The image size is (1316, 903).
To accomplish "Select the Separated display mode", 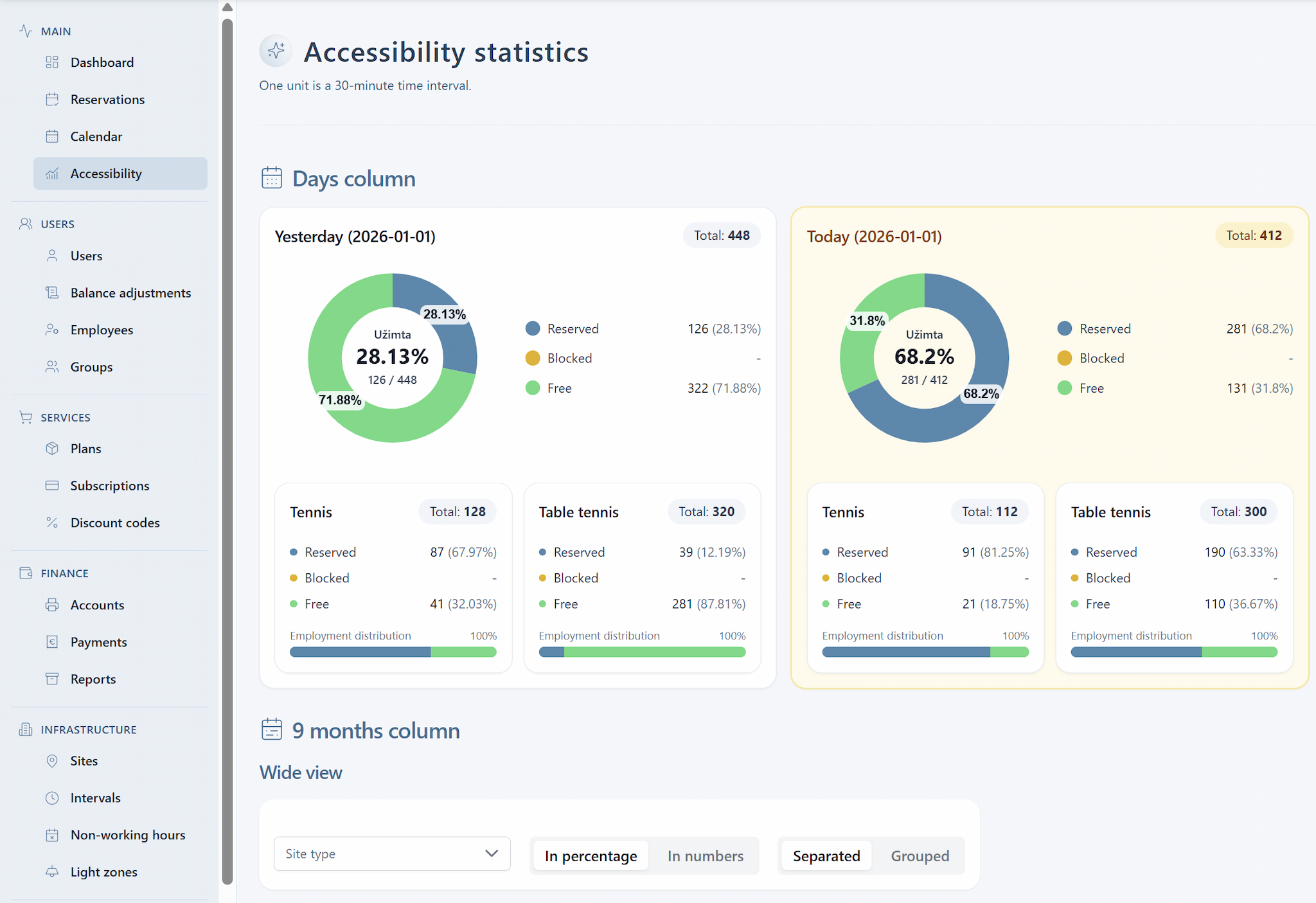I will point(826,856).
